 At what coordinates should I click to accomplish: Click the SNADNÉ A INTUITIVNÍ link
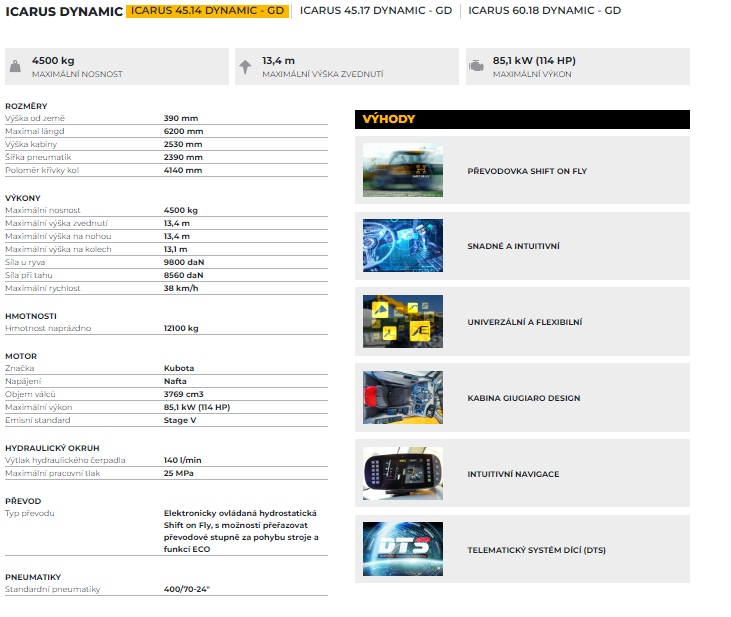(513, 246)
